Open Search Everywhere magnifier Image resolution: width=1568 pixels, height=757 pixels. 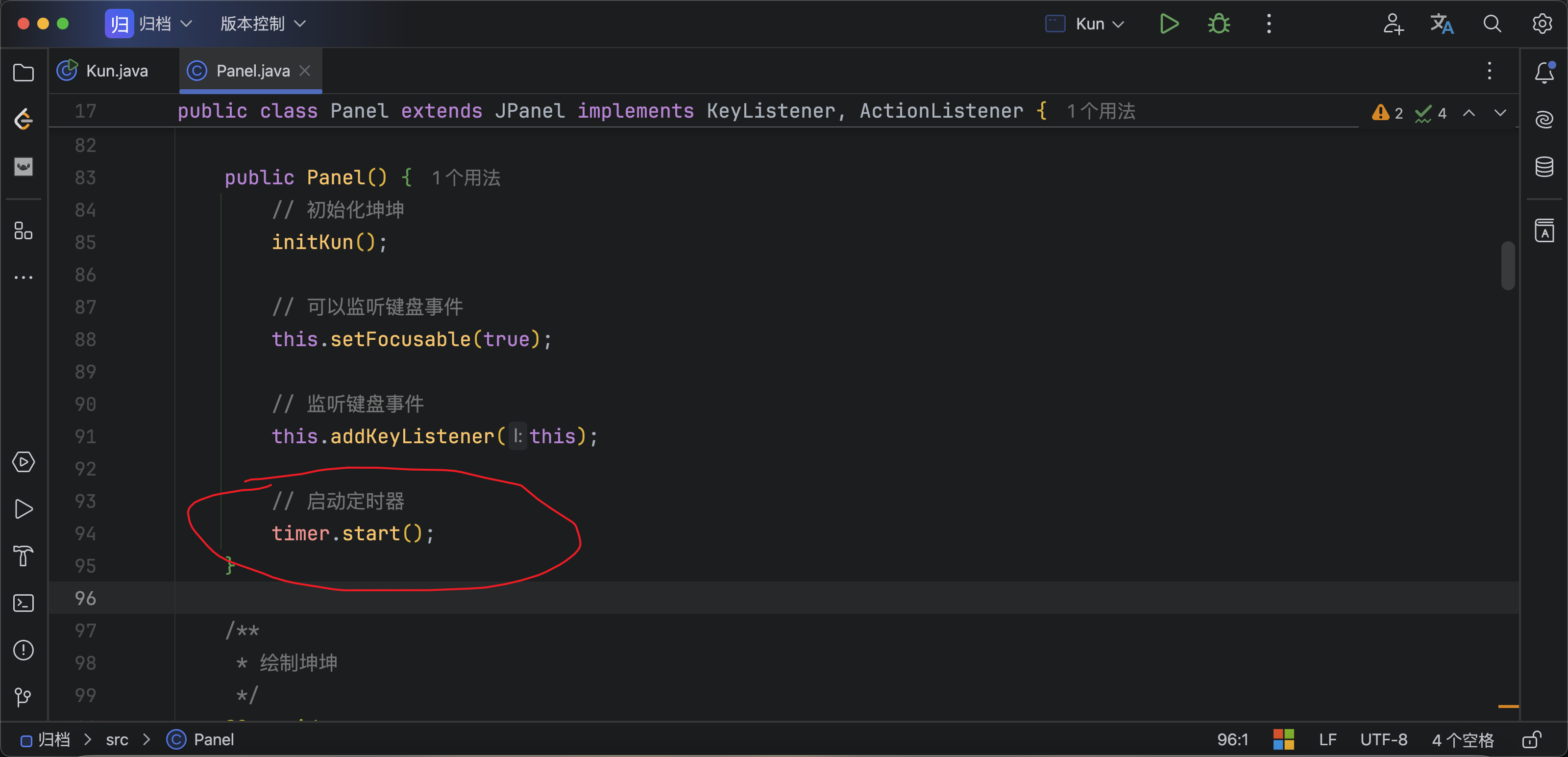click(1492, 24)
